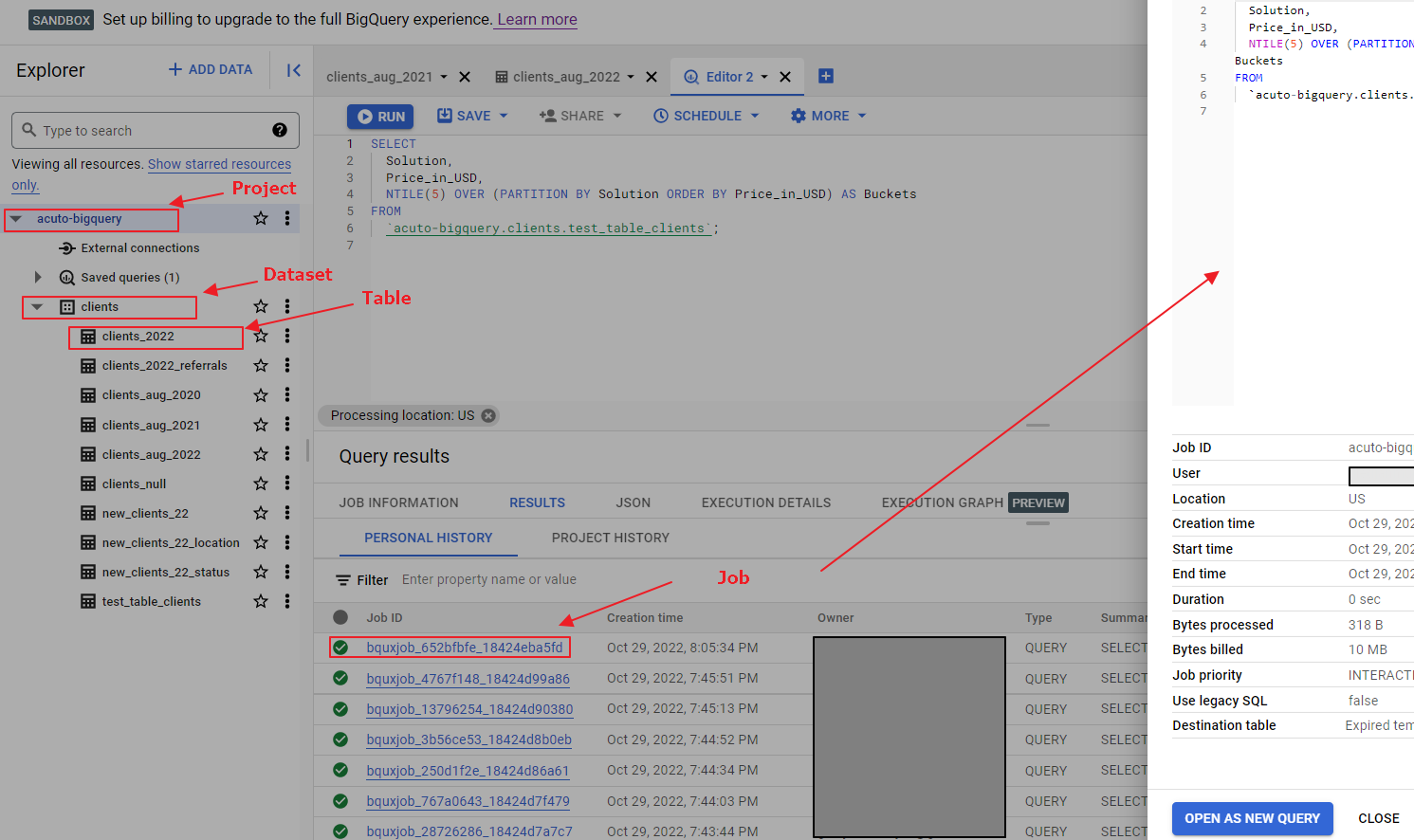Switch to the JSON tab
This screenshot has width=1414, height=840.
(634, 502)
